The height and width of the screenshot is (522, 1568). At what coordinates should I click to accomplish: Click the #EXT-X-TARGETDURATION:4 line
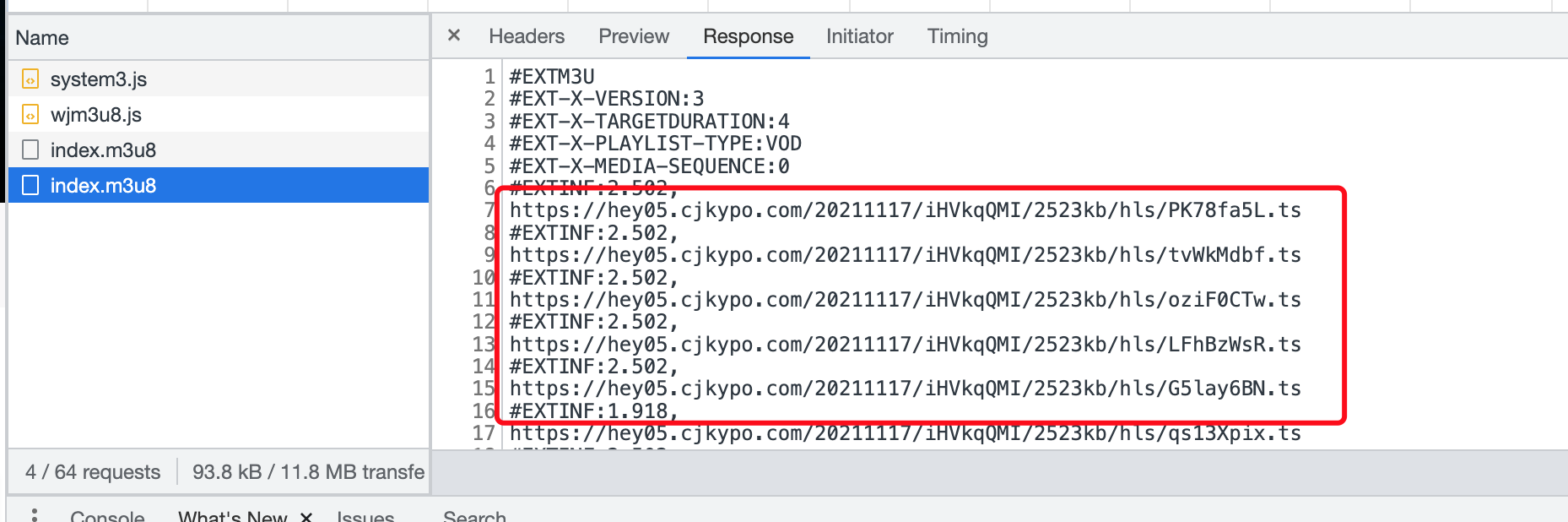point(650,122)
